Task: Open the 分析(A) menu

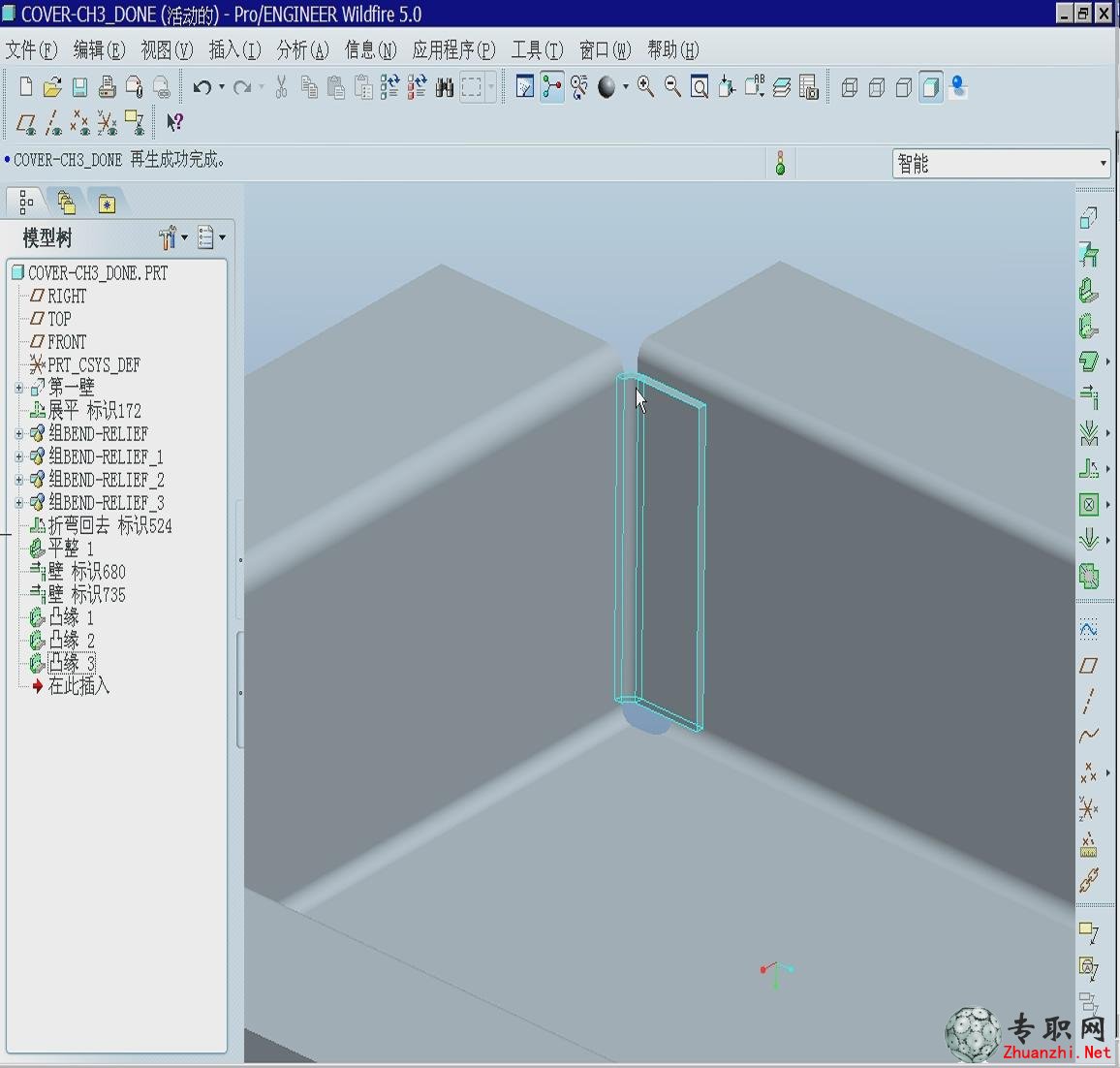Action: (x=302, y=50)
